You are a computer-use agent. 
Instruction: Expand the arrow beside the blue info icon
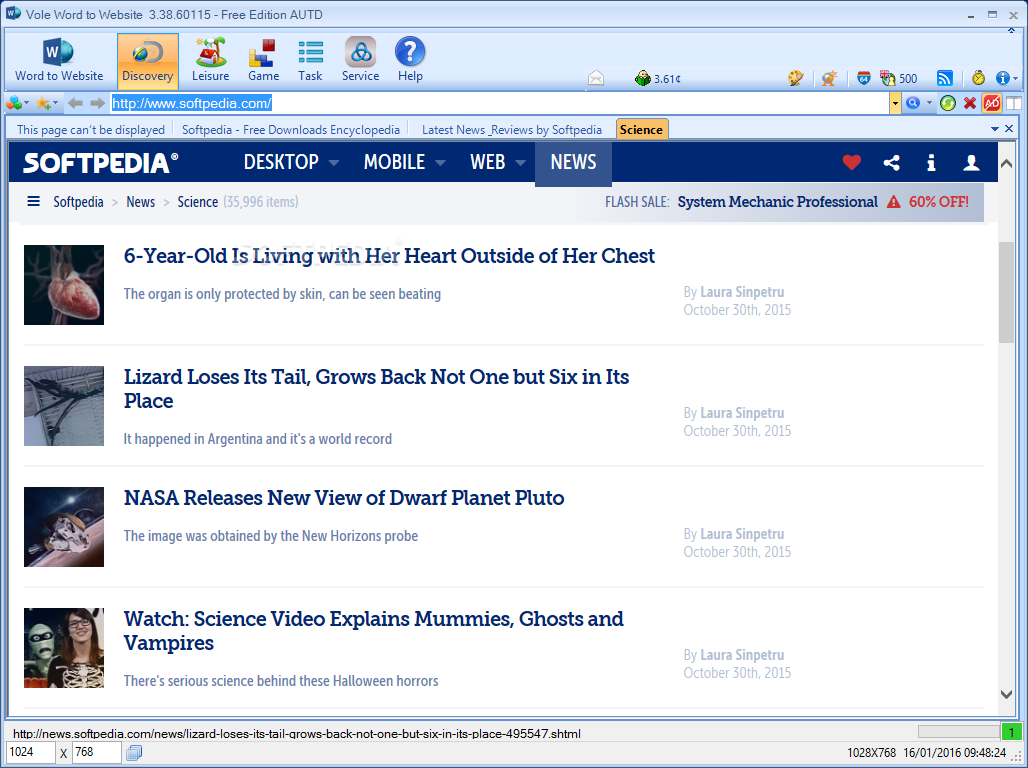(1016, 79)
